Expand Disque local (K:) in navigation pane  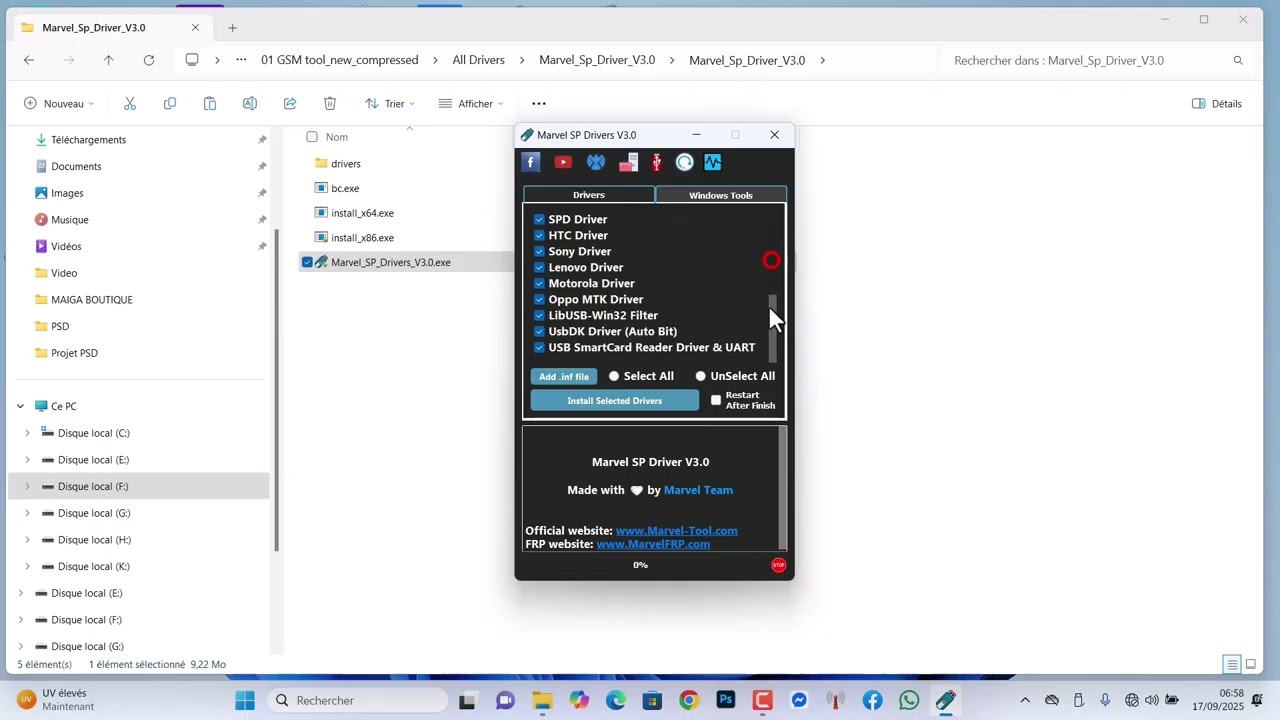click(x=27, y=566)
